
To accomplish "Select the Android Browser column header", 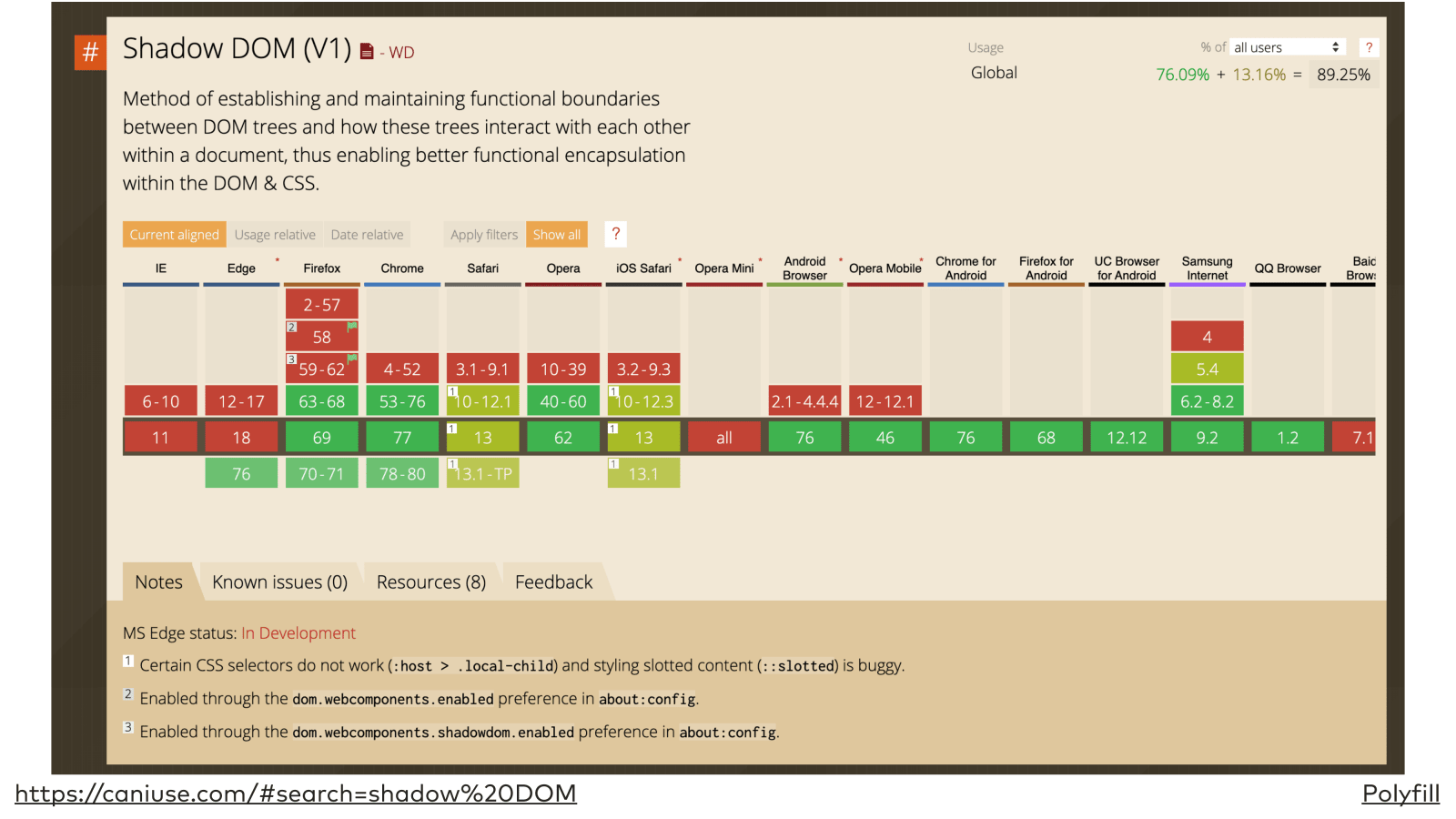I will pyautogui.click(x=805, y=268).
